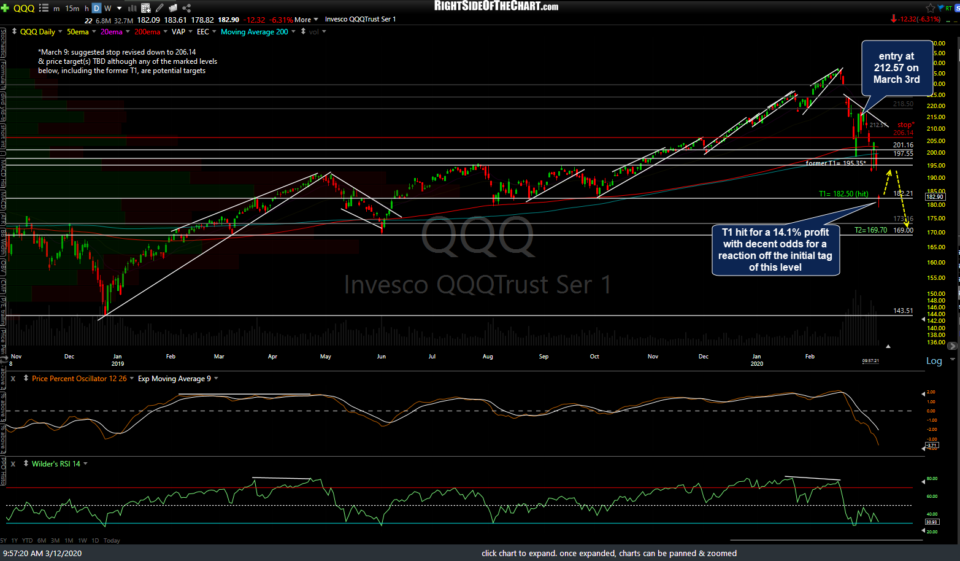Click the small triangle marker below the volume bars
This screenshot has height=561, width=960.
click(x=888, y=346)
